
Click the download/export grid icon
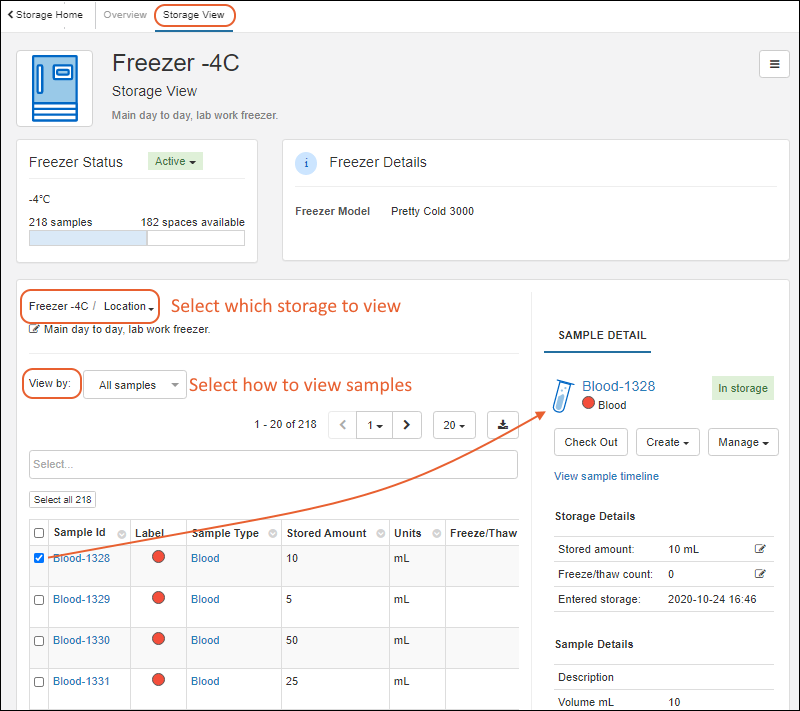[x=502, y=425]
